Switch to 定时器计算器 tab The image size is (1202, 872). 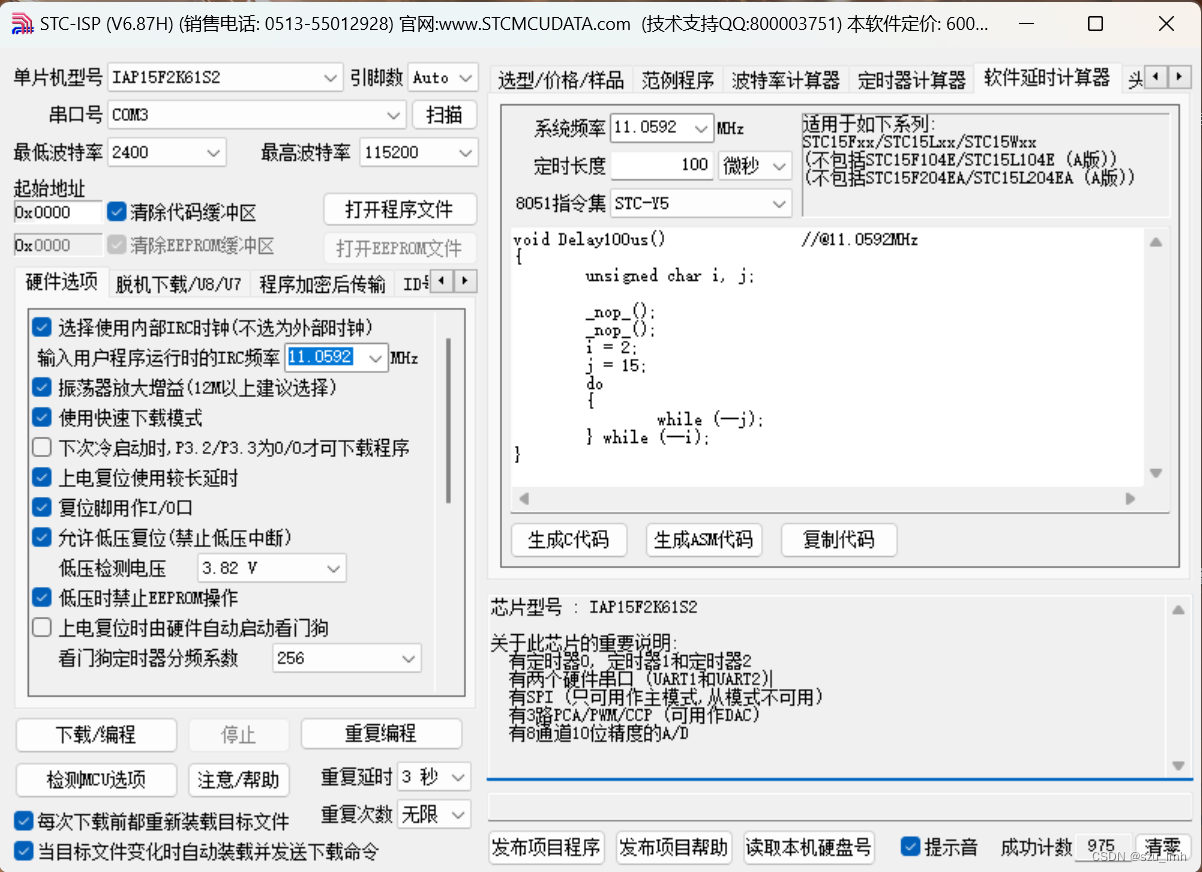coord(911,81)
